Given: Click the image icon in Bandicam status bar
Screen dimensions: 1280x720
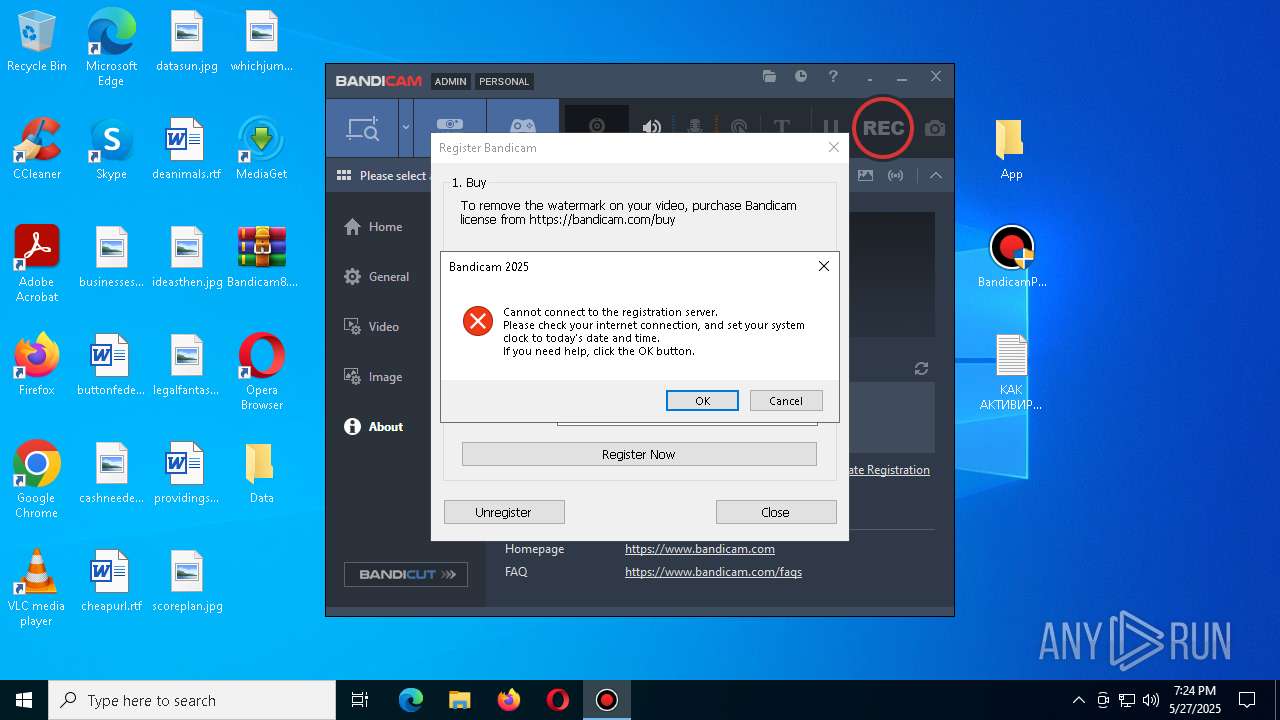Looking at the screenshot, I should [x=866, y=175].
